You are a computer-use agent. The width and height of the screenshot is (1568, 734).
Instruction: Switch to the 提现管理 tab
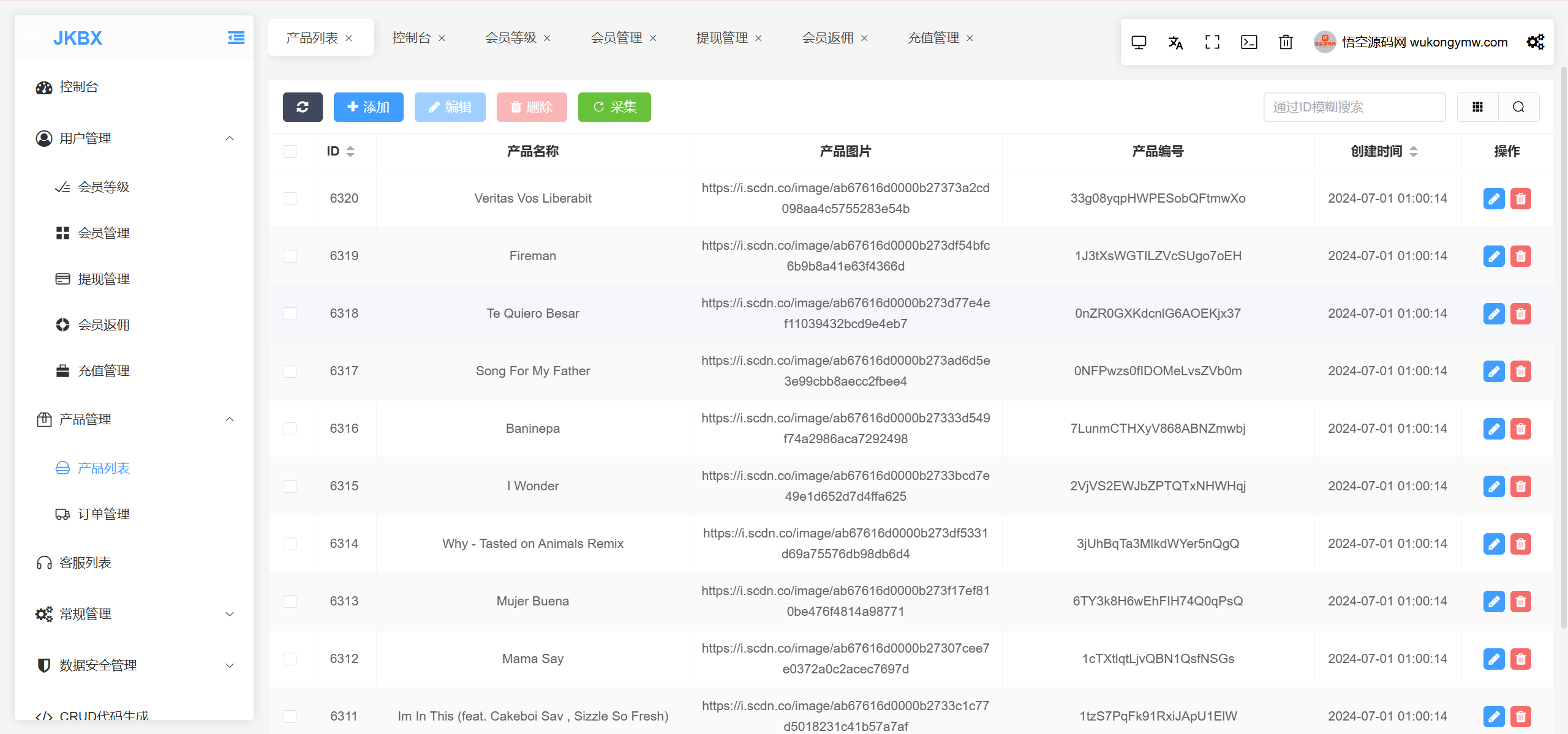pyautogui.click(x=722, y=38)
